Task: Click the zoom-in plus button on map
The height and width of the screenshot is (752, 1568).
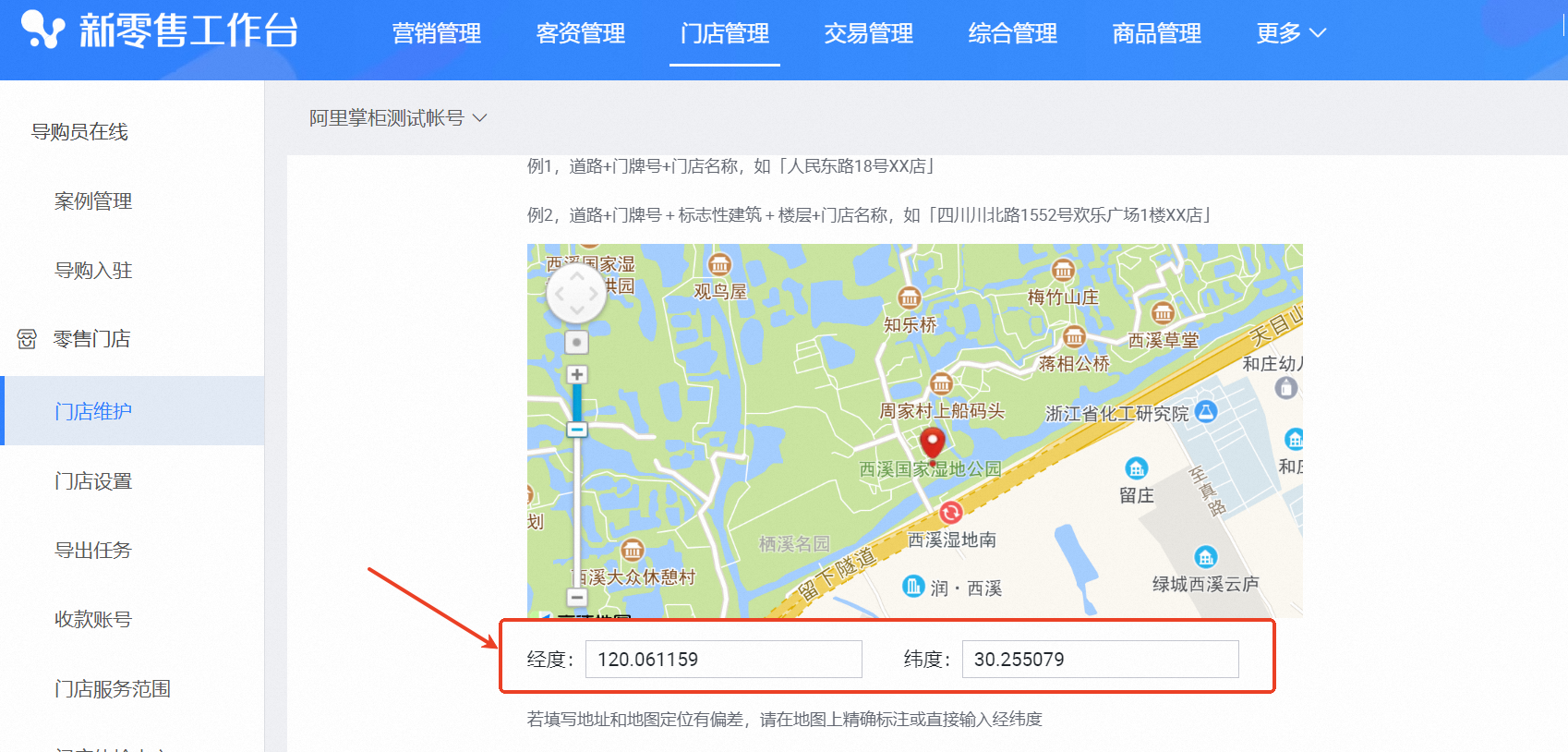Action: tap(577, 374)
